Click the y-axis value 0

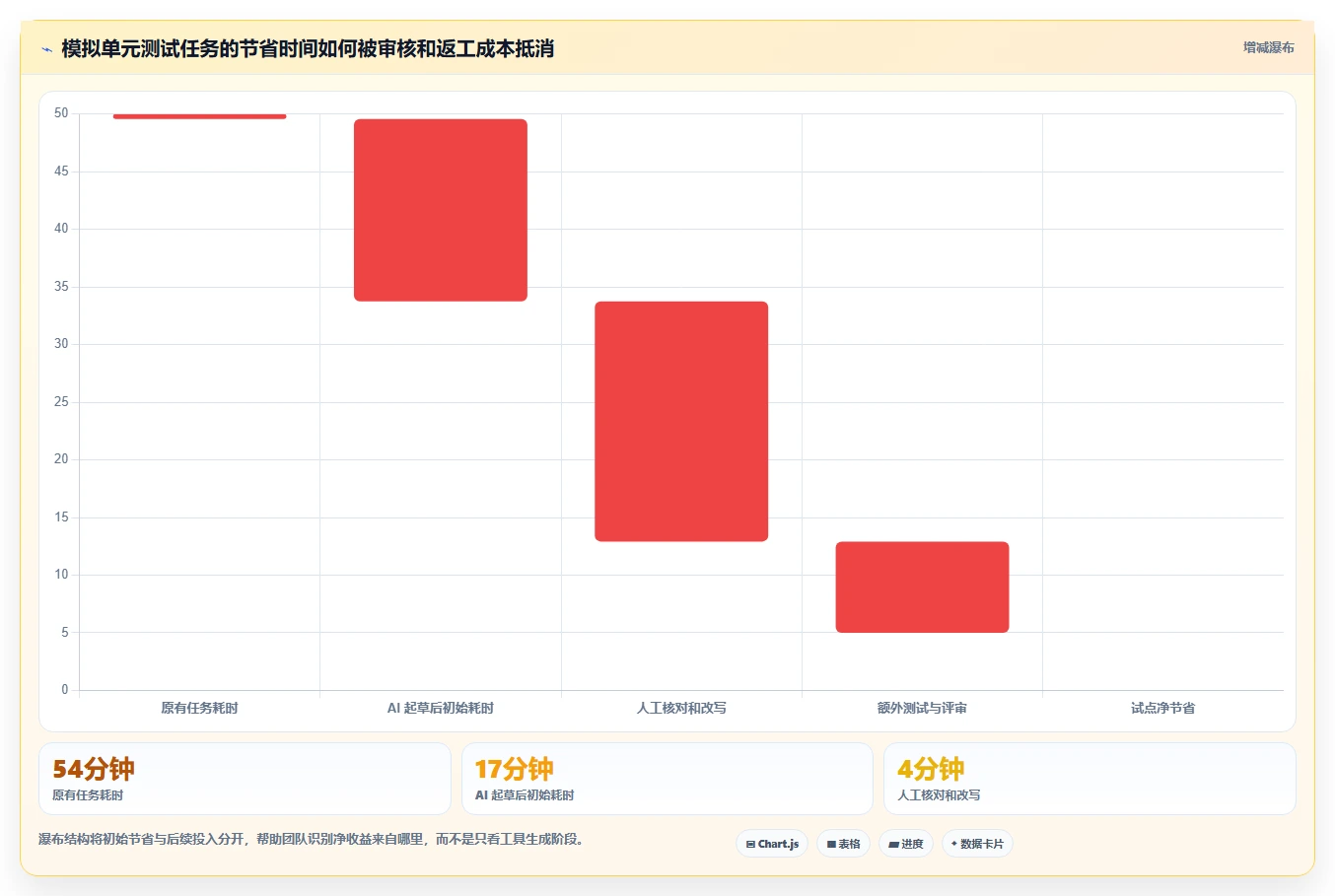click(x=65, y=689)
